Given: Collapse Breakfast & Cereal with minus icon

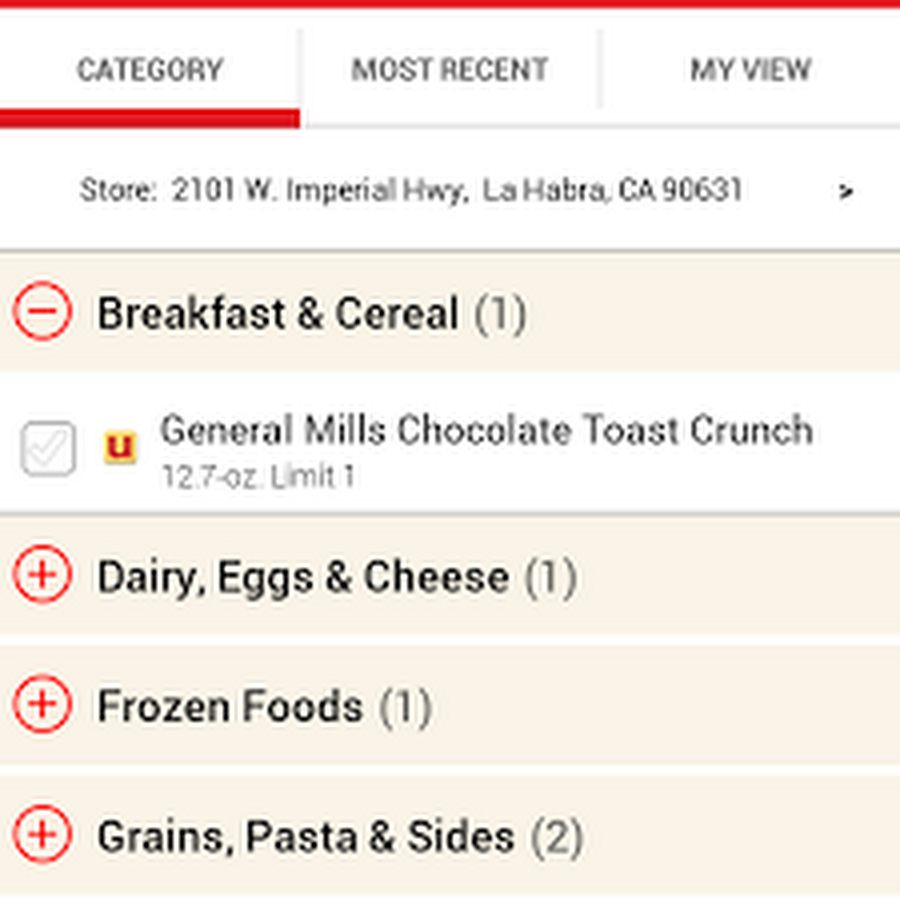Looking at the screenshot, I should click(42, 312).
